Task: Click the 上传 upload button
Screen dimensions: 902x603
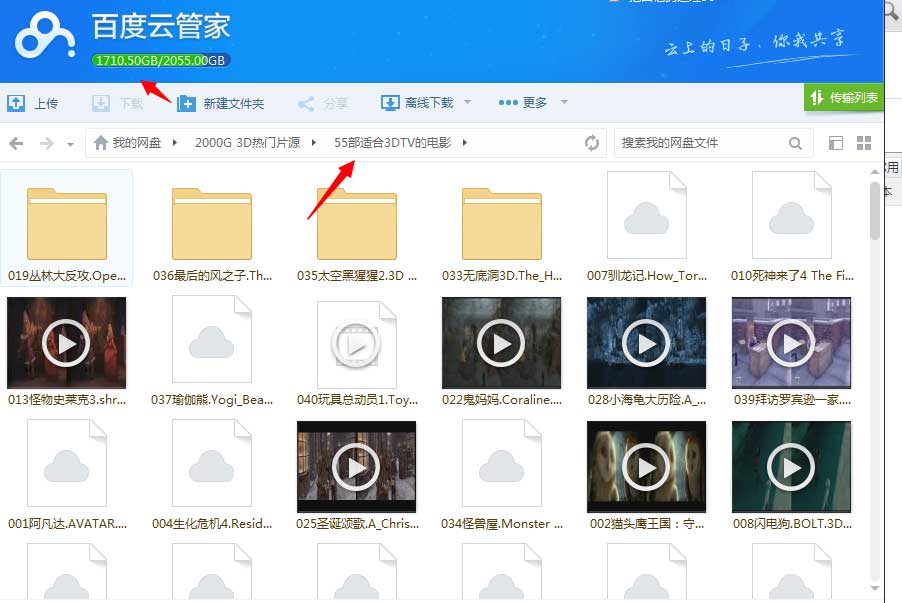Action: pyautogui.click(x=33, y=103)
